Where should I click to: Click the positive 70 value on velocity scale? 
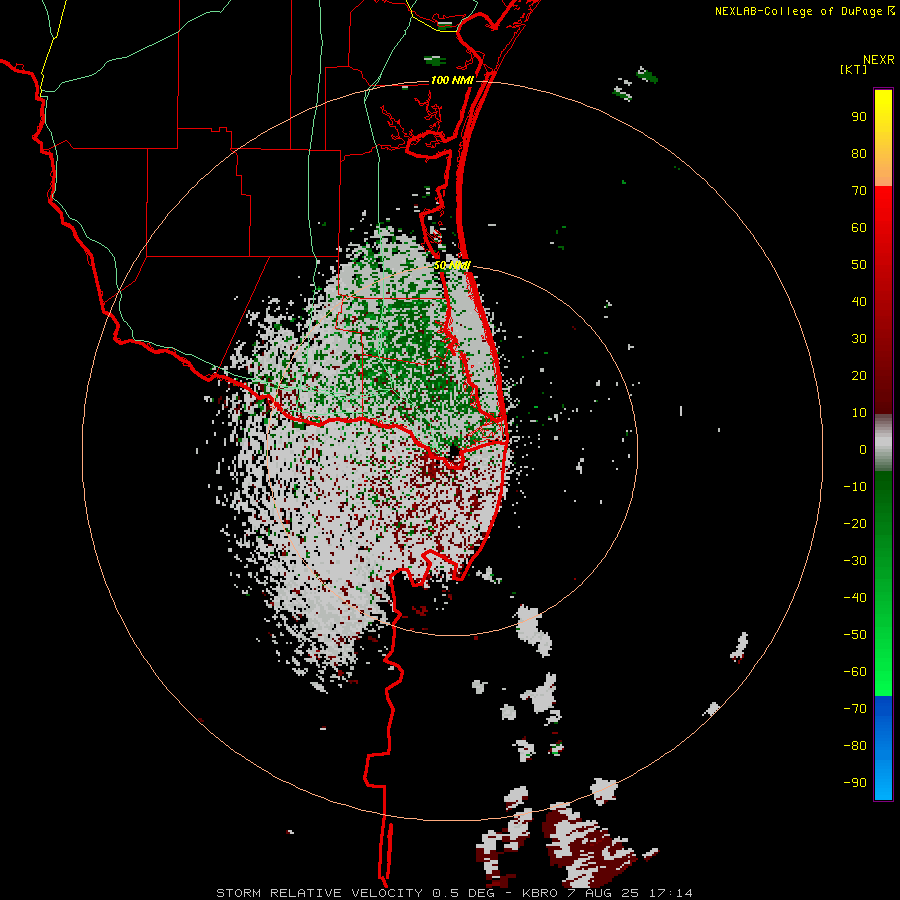(x=859, y=191)
